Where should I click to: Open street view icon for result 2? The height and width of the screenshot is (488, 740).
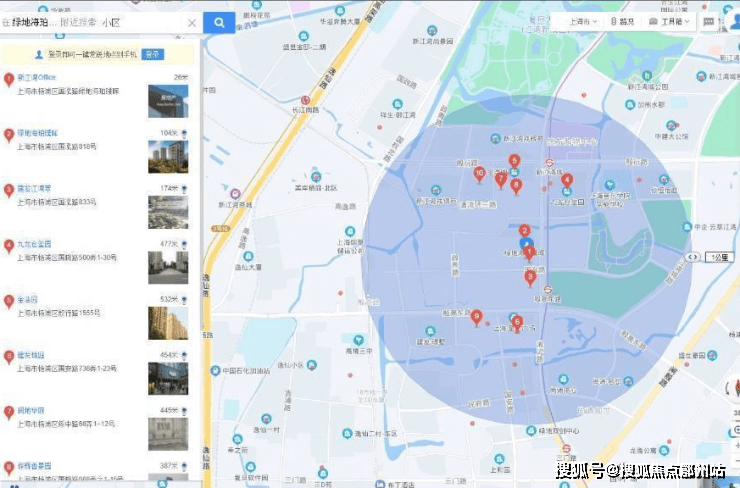[x=183, y=133]
